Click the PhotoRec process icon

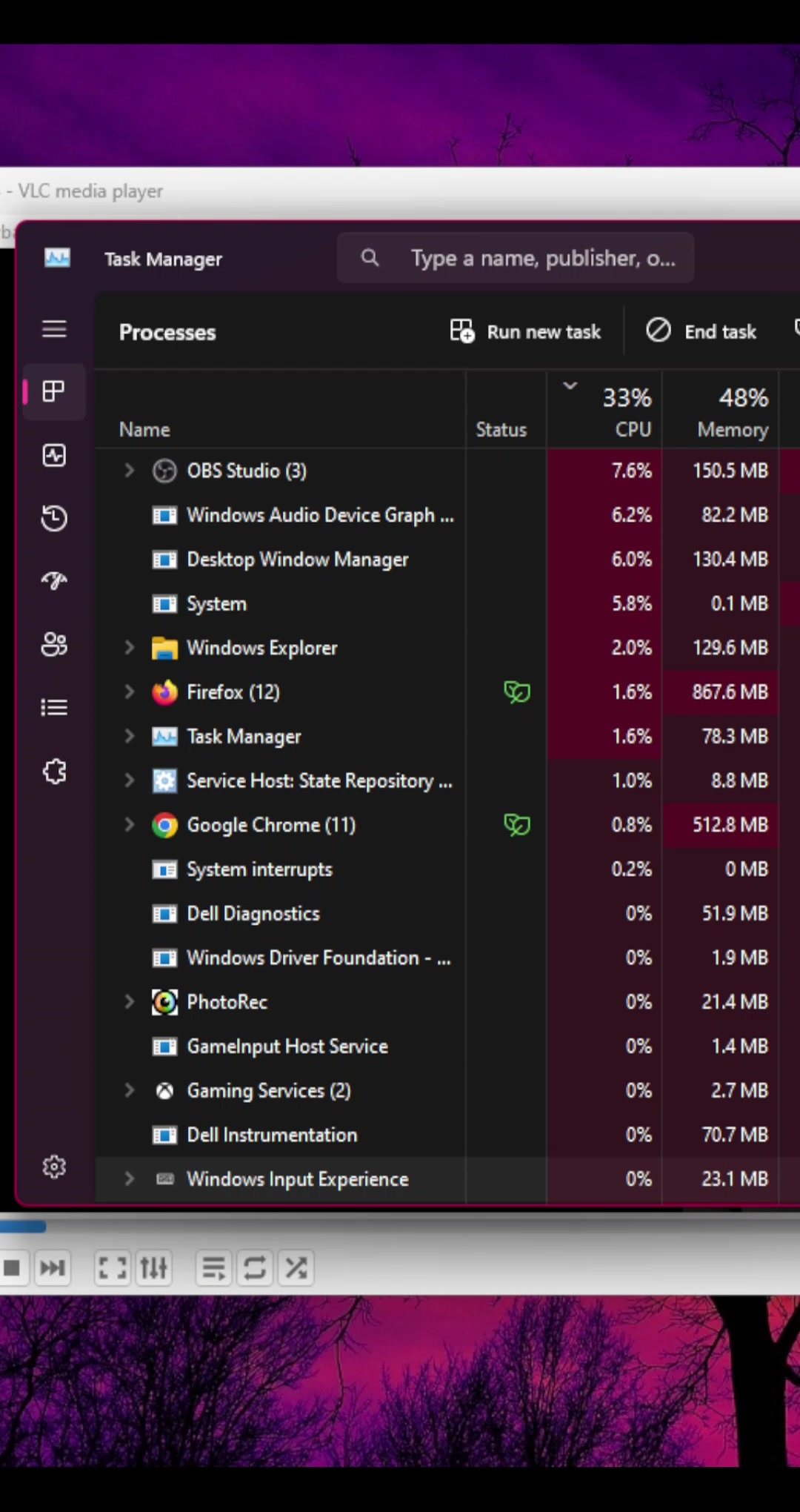pos(164,1002)
